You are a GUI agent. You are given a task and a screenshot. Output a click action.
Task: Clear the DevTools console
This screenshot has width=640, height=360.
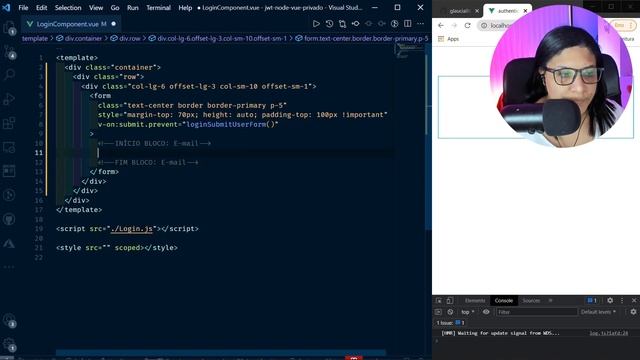coord(450,312)
